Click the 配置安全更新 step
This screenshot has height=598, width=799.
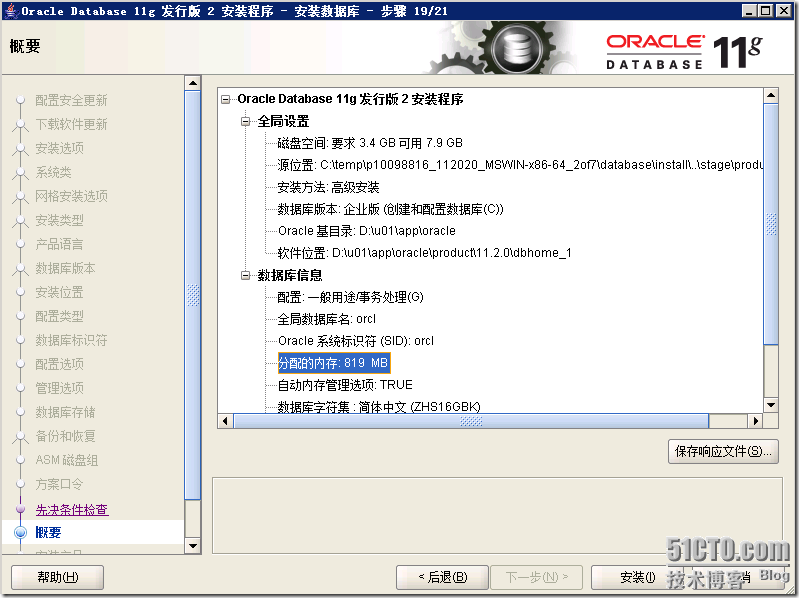coord(71,101)
